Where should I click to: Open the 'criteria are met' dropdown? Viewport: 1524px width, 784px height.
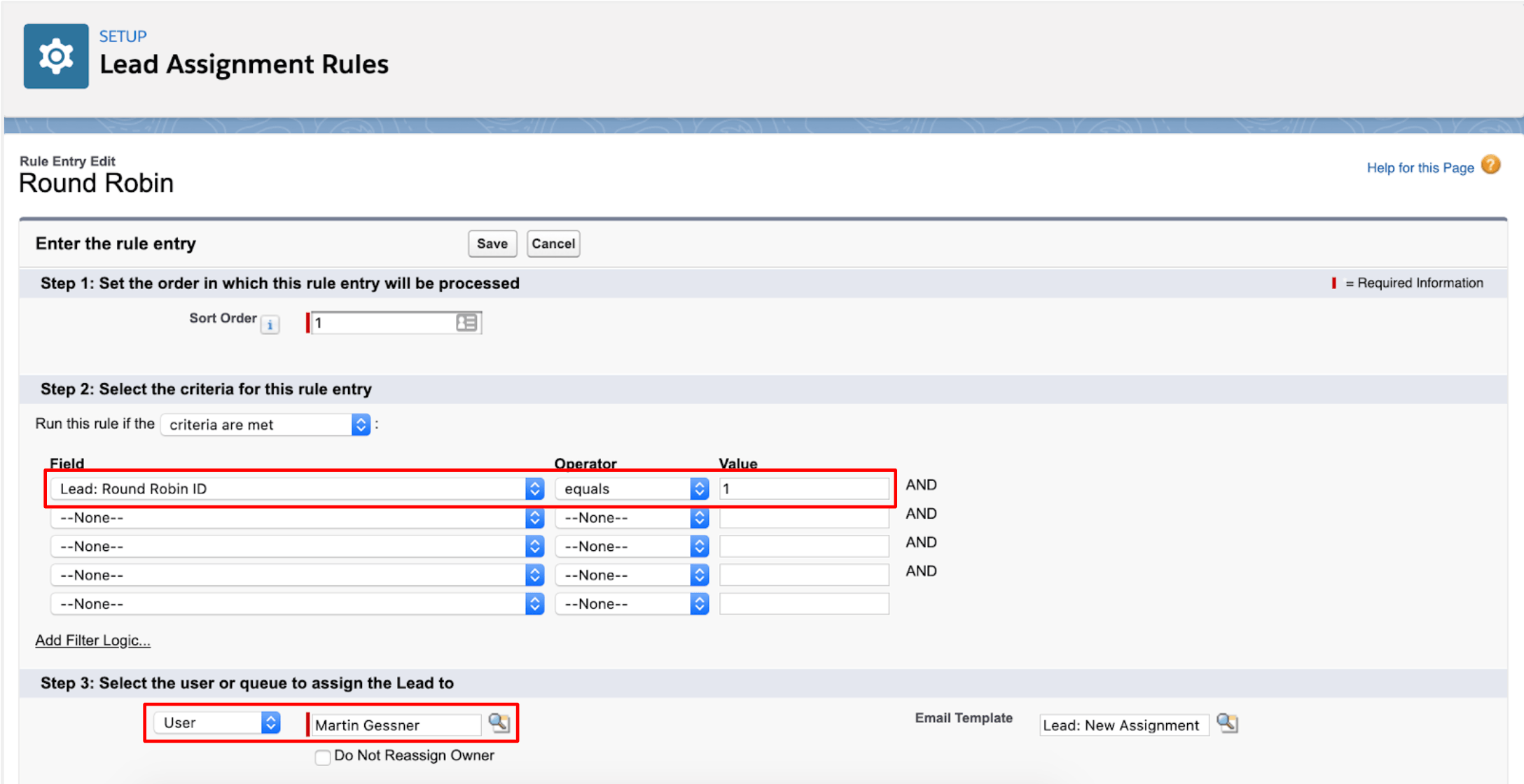click(x=265, y=424)
